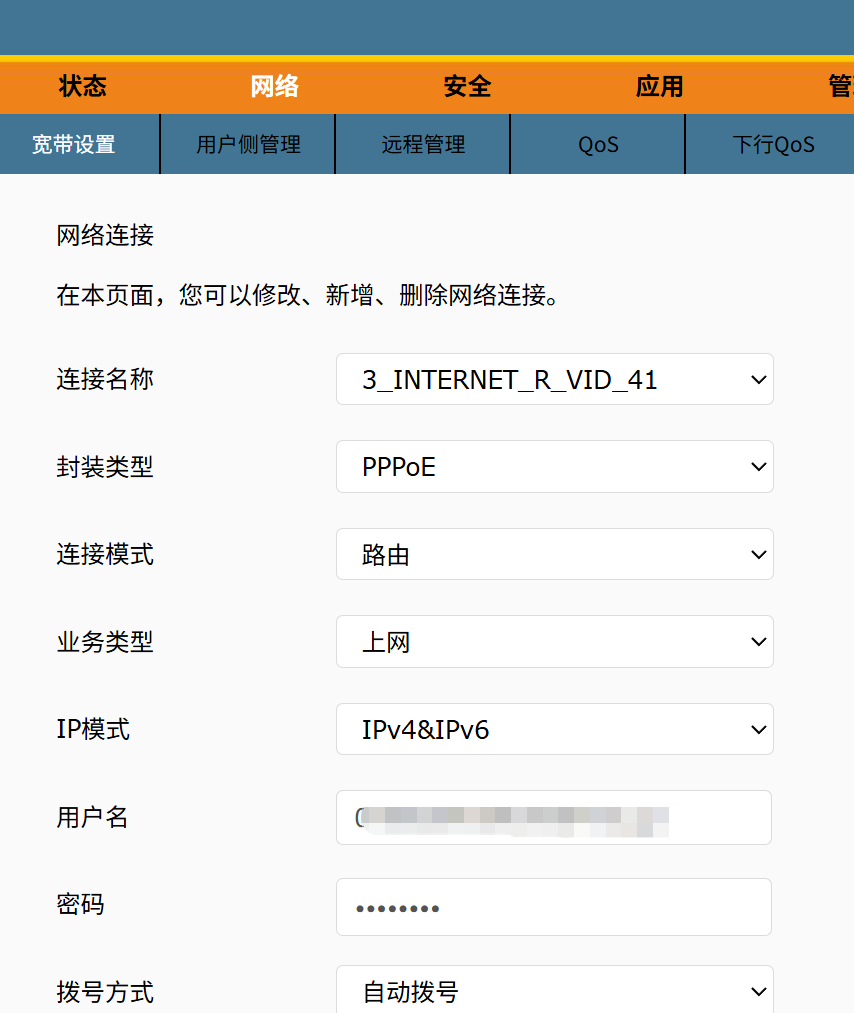Open the IP模式 dropdown showing IPv4&IPv6
This screenshot has height=1013, width=854.
(555, 729)
